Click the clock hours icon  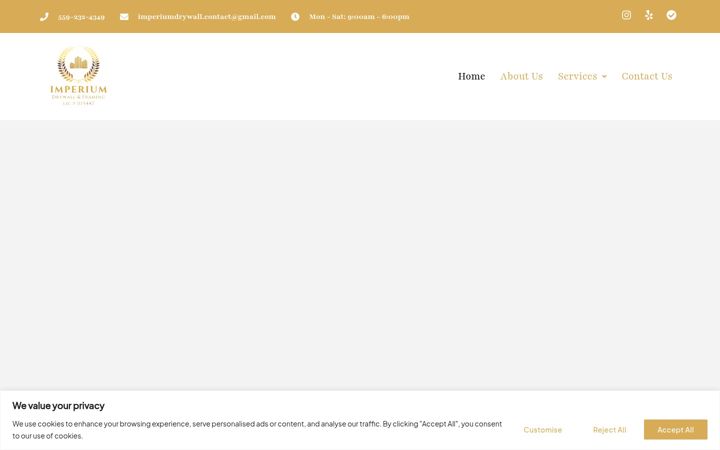[295, 17]
